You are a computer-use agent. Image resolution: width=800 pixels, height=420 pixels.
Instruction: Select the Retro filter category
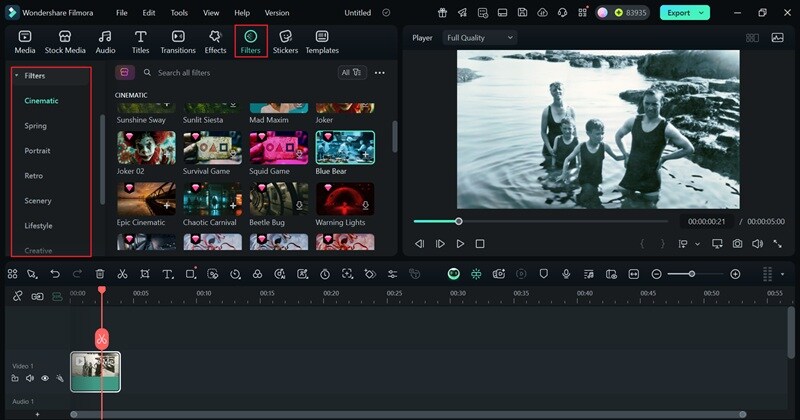pyautogui.click(x=34, y=176)
